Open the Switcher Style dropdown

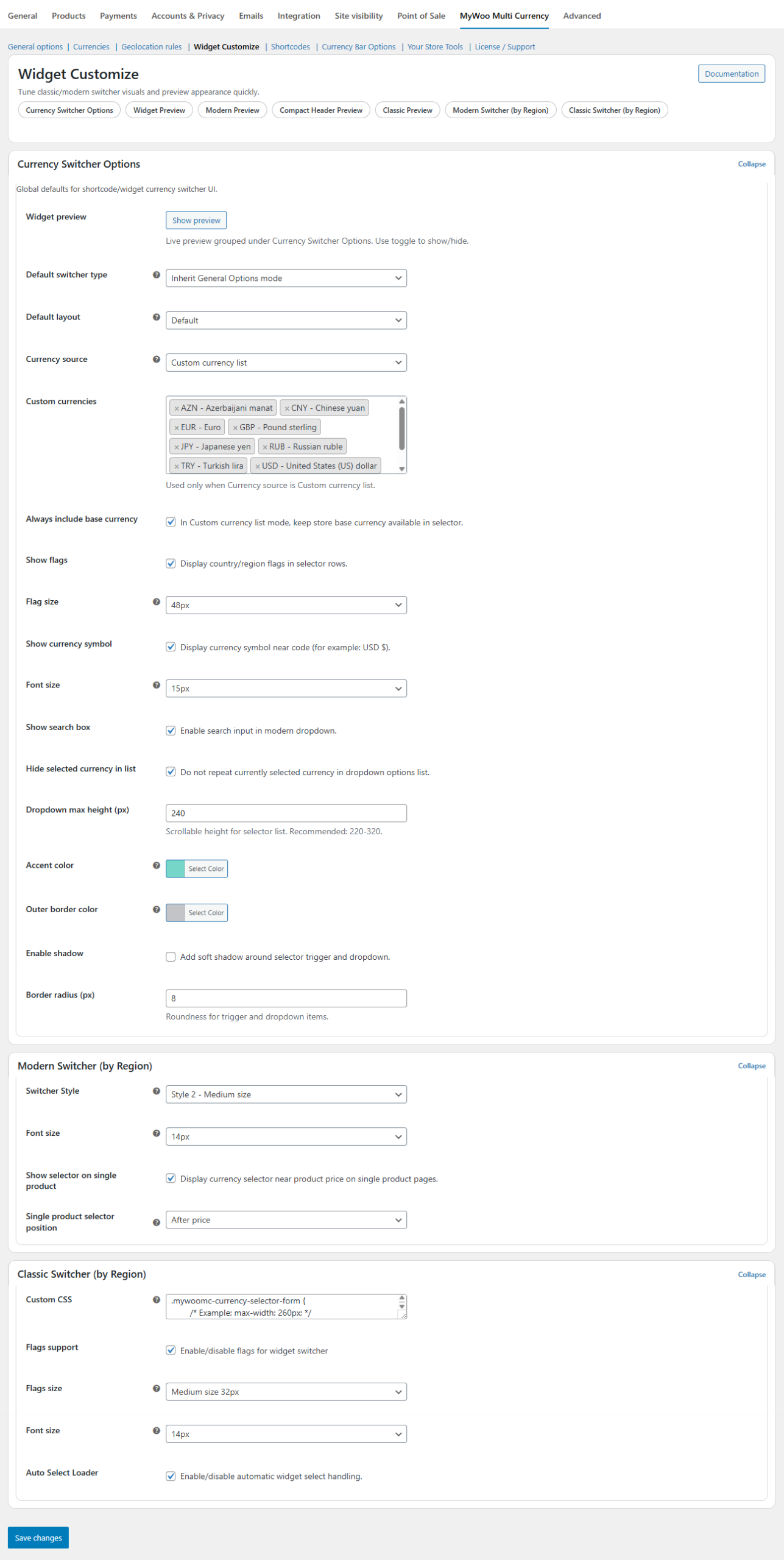[x=286, y=1094]
